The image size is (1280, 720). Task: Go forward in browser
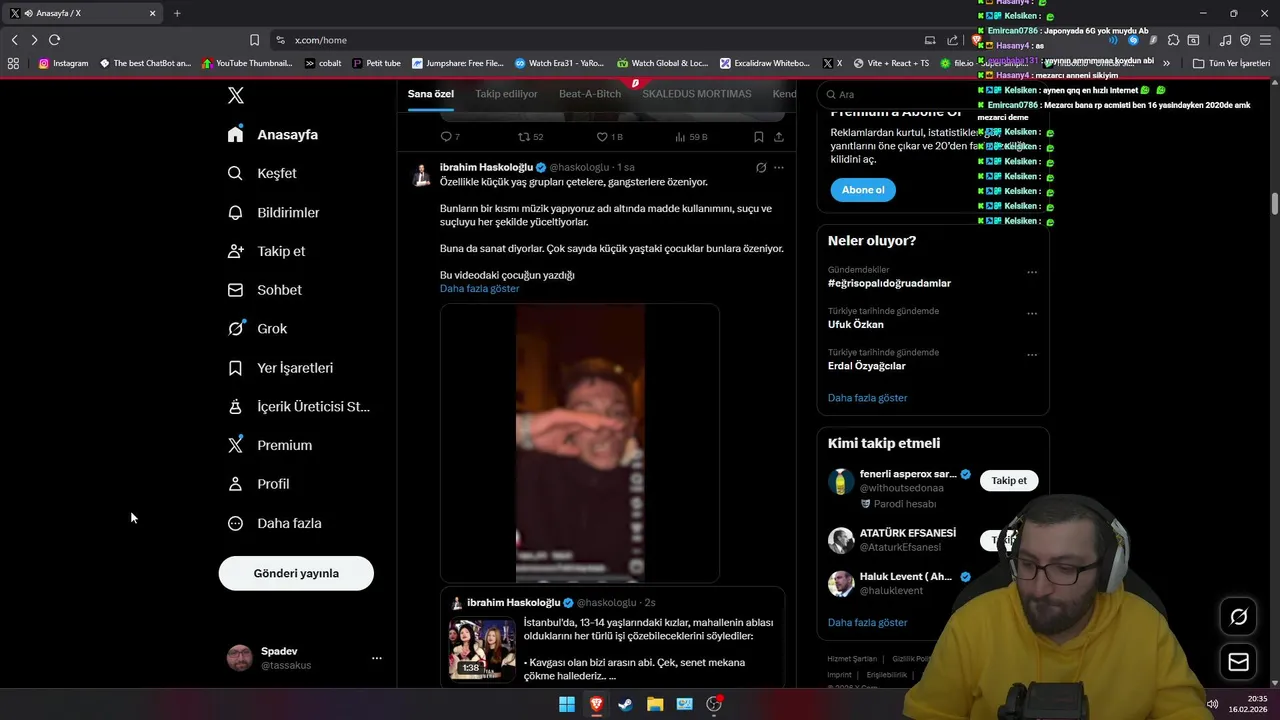(x=34, y=40)
